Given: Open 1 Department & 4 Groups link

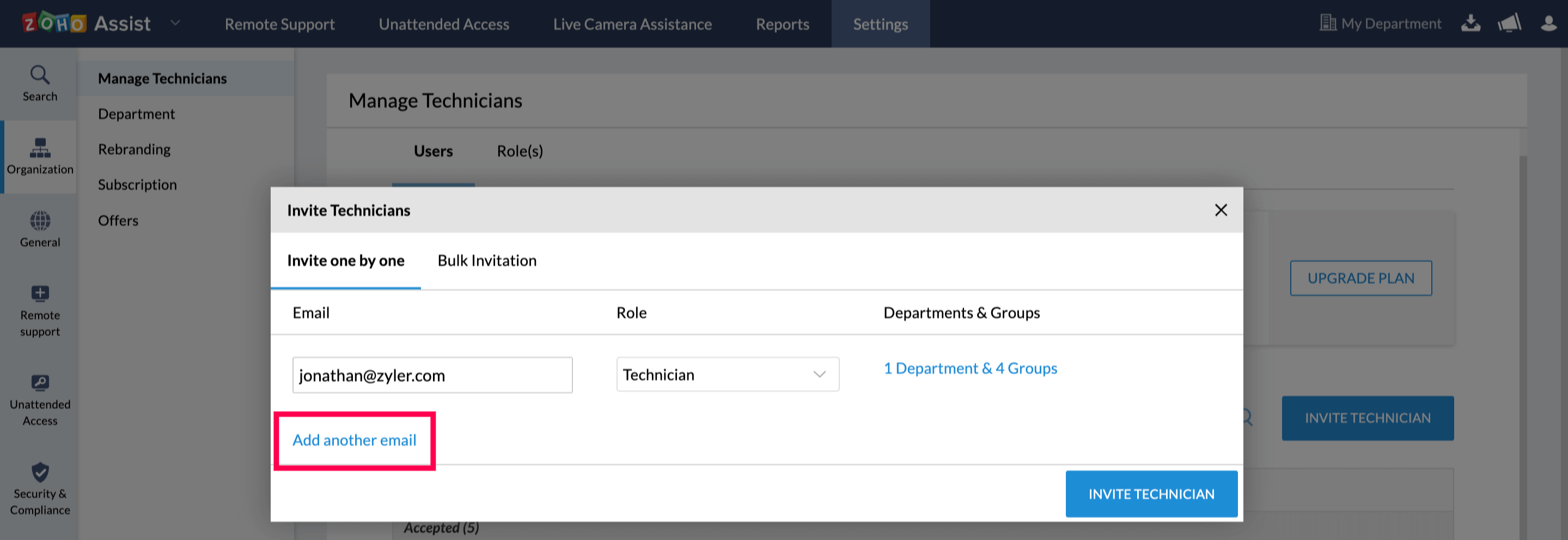Looking at the screenshot, I should click(970, 368).
